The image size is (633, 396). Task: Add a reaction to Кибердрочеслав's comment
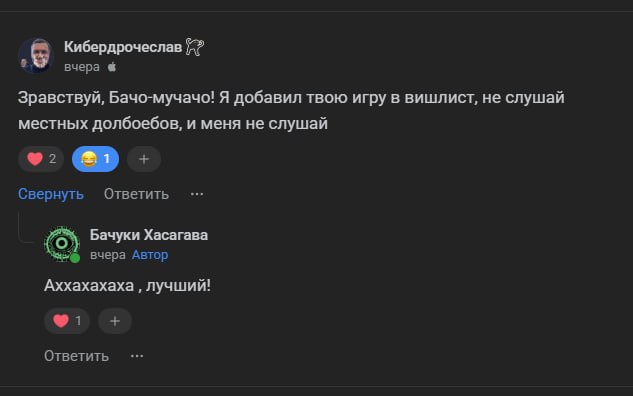[144, 159]
